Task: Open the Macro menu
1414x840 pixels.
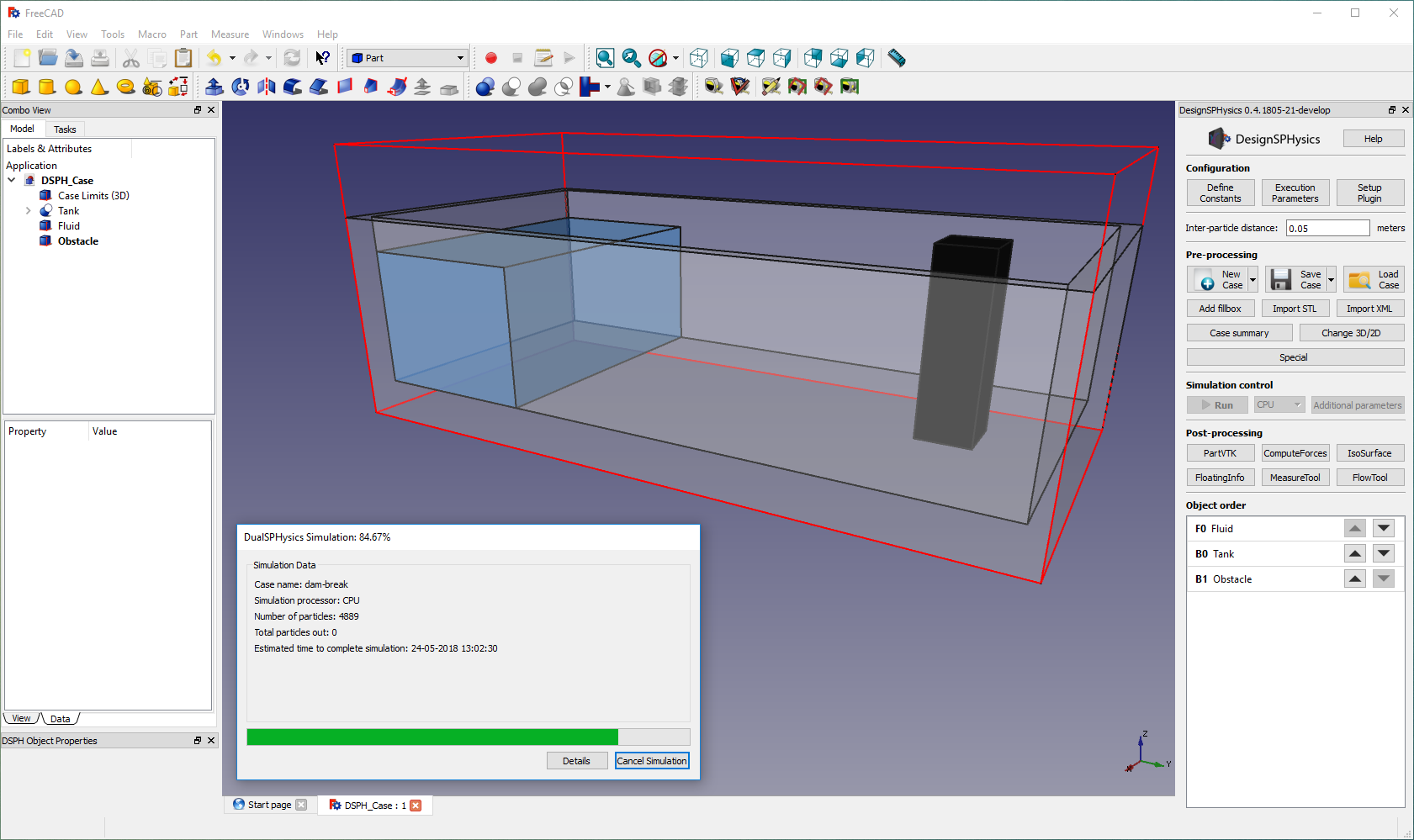Action: [152, 34]
